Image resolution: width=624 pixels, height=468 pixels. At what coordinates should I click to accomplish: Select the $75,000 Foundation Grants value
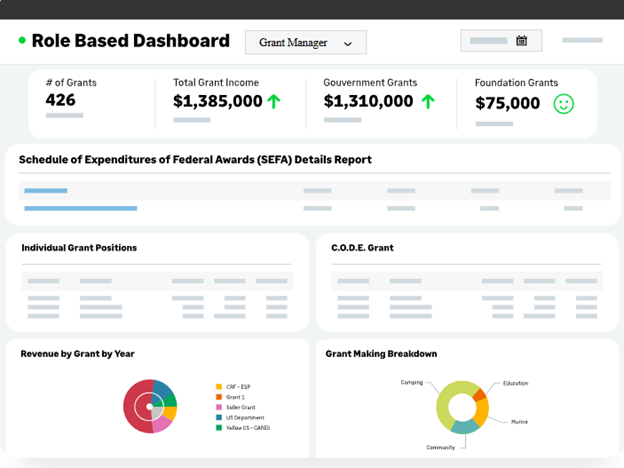(x=507, y=104)
